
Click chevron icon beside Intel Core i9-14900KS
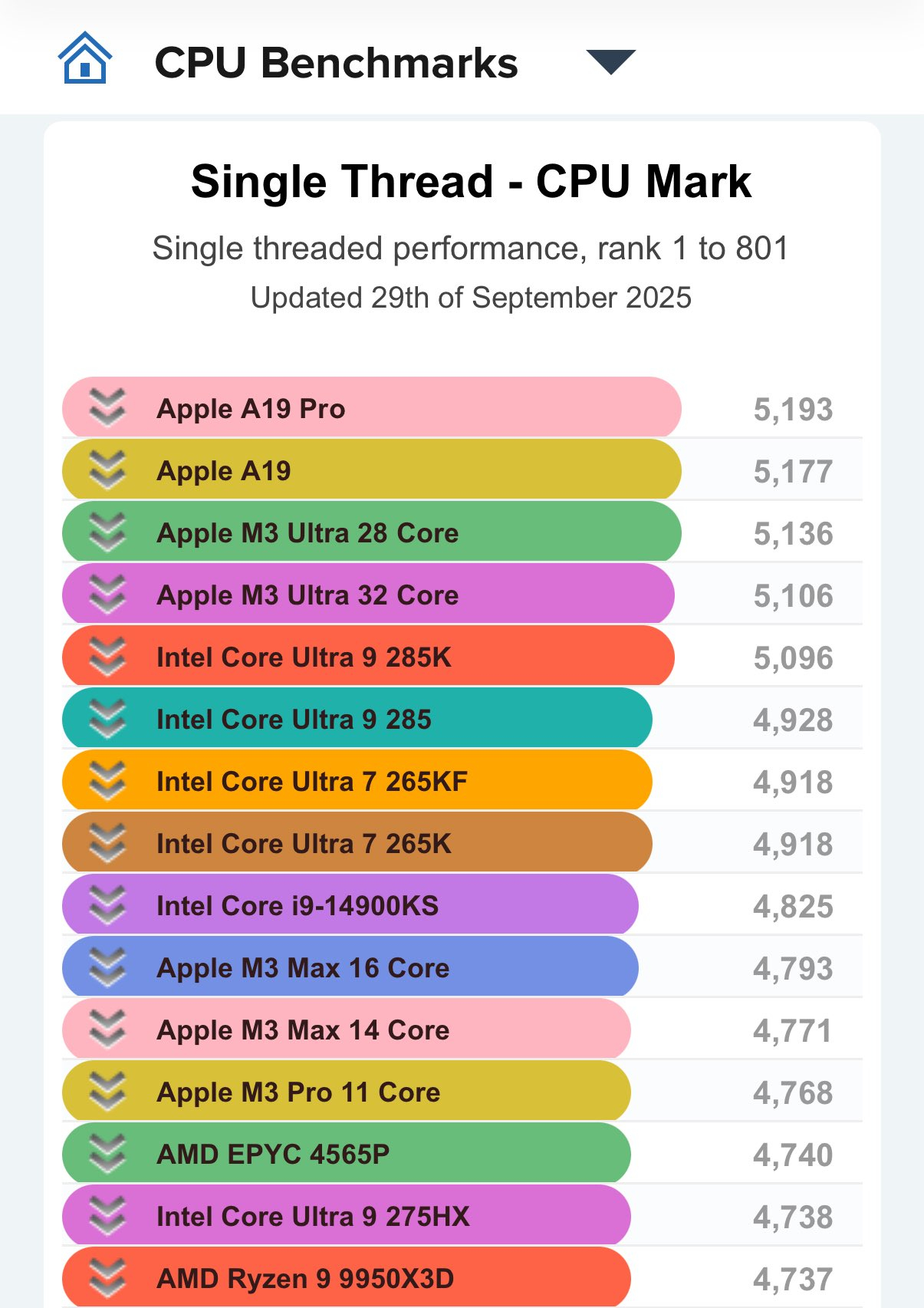107,904
